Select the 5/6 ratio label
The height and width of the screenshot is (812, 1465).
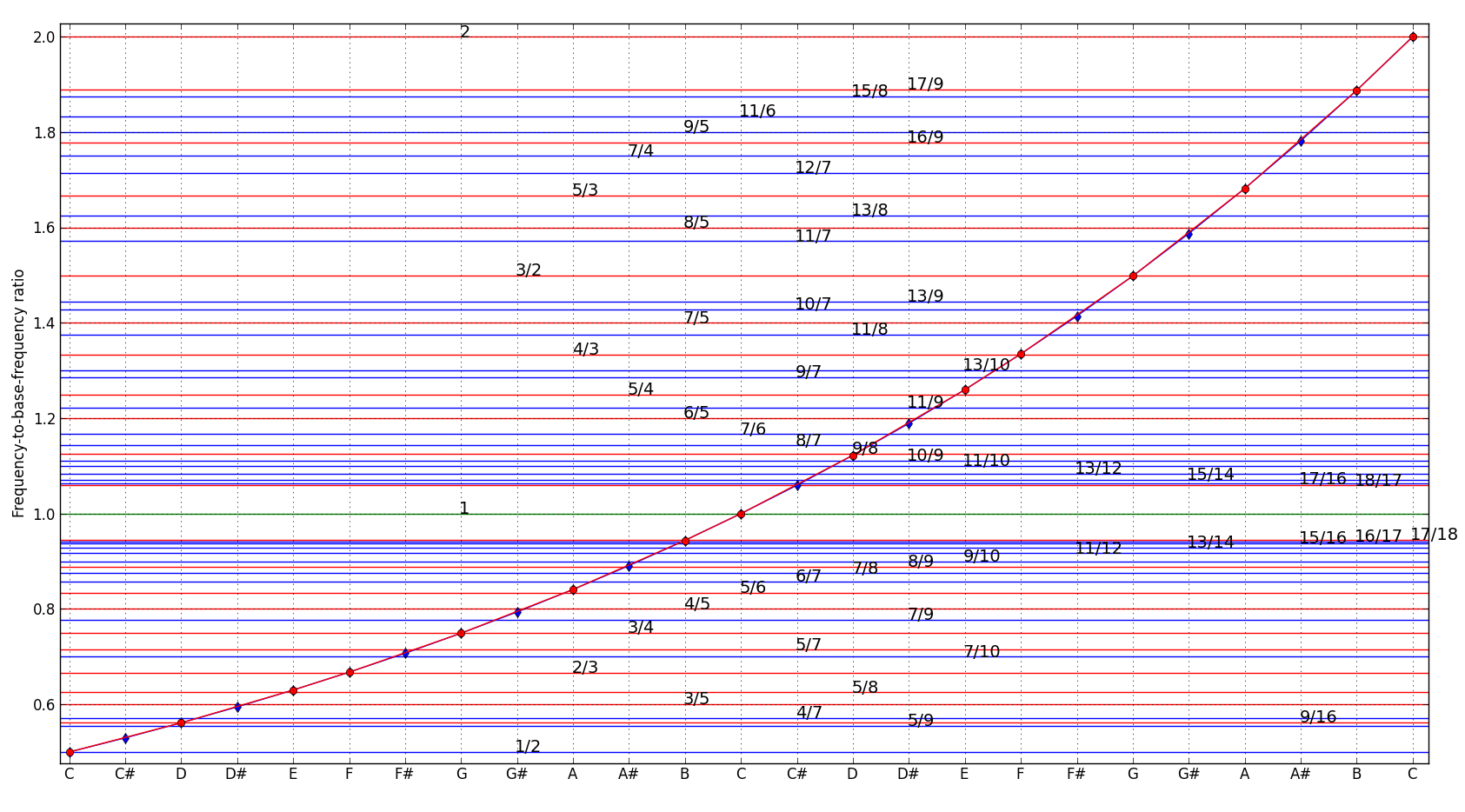coord(753,588)
